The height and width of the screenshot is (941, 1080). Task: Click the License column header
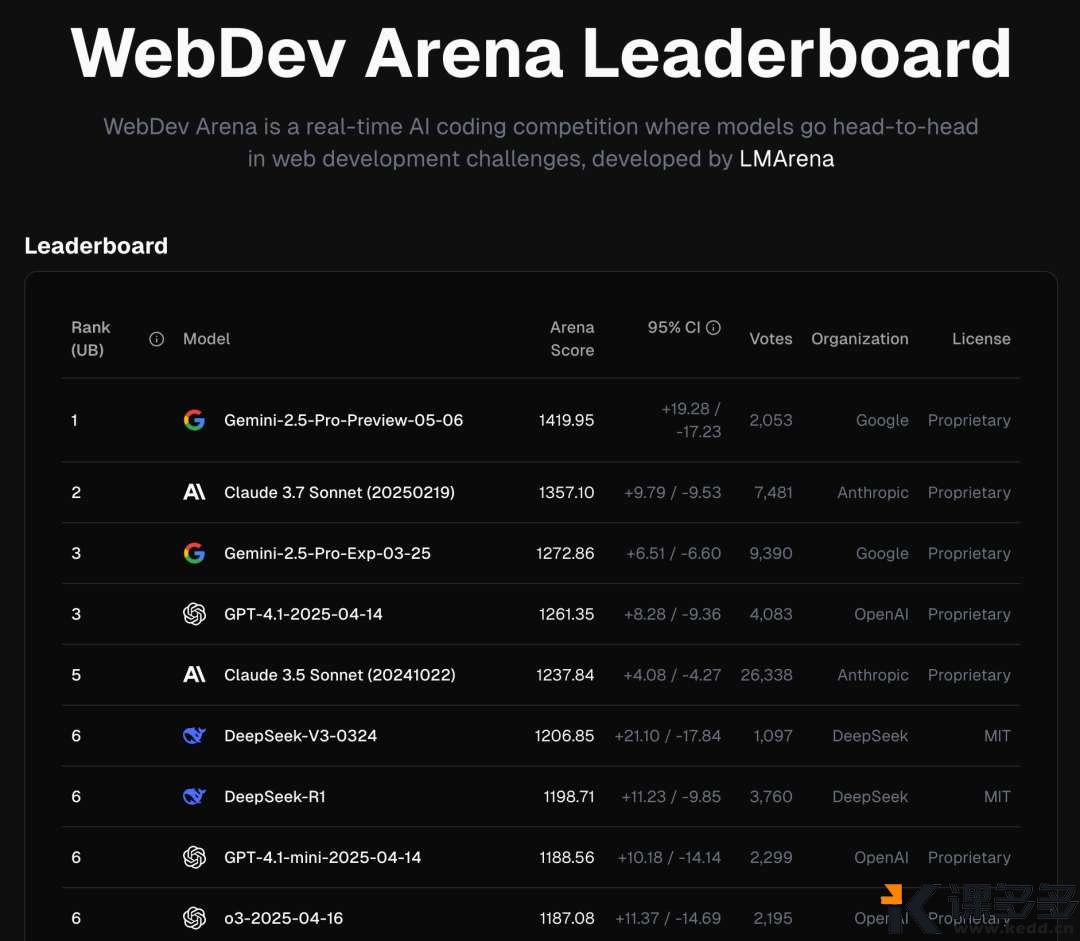[x=982, y=339]
